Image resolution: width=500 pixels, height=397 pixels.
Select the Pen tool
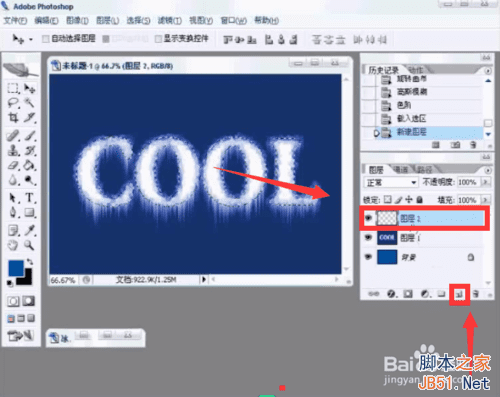(x=13, y=213)
